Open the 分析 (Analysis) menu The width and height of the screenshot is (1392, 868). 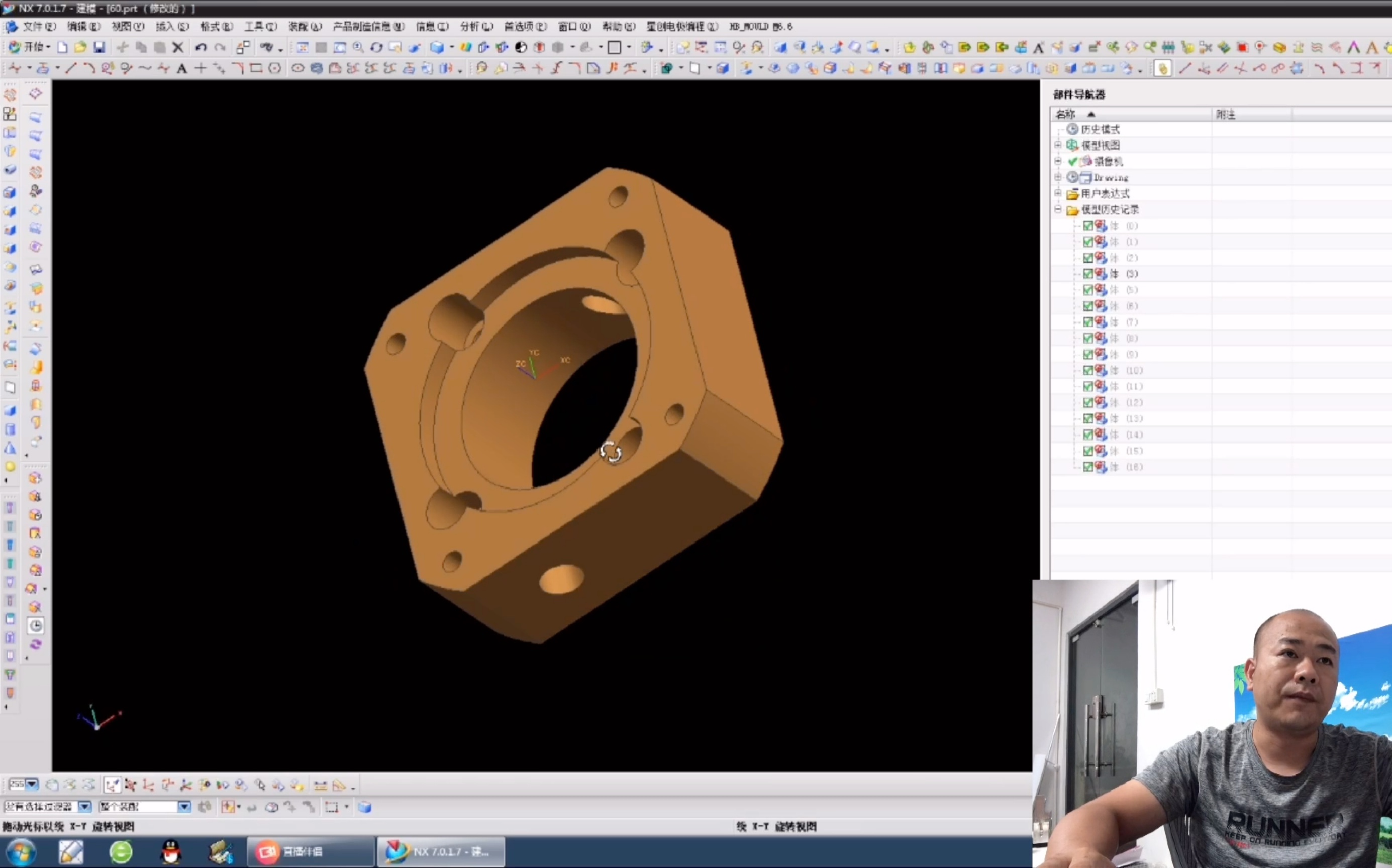tap(476, 27)
